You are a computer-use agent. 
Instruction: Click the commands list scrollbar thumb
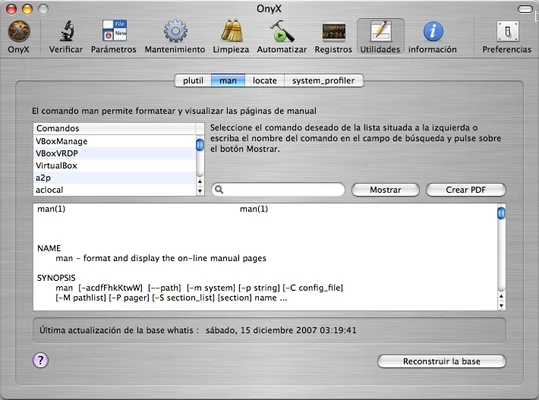(x=200, y=145)
